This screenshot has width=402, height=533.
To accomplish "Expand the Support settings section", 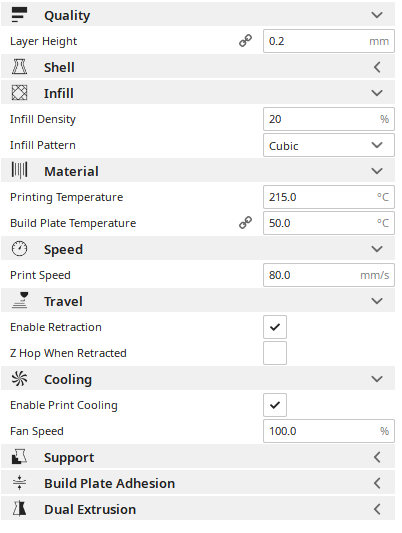I will tap(198, 457).
